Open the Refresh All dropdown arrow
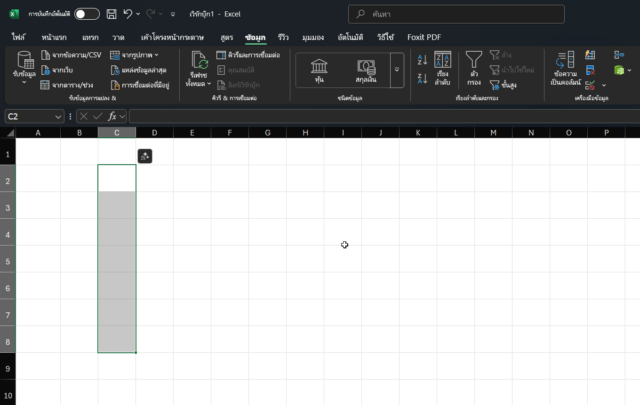 [209, 83]
